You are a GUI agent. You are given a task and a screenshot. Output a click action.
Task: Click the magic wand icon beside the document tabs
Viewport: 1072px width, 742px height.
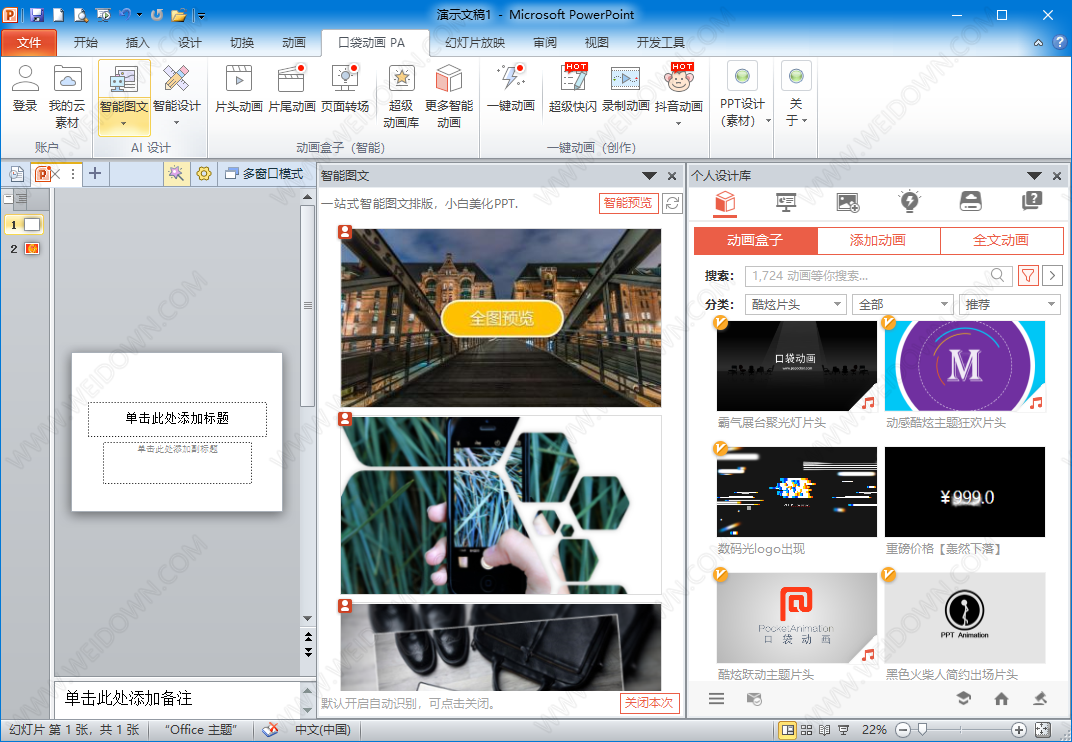point(176,174)
